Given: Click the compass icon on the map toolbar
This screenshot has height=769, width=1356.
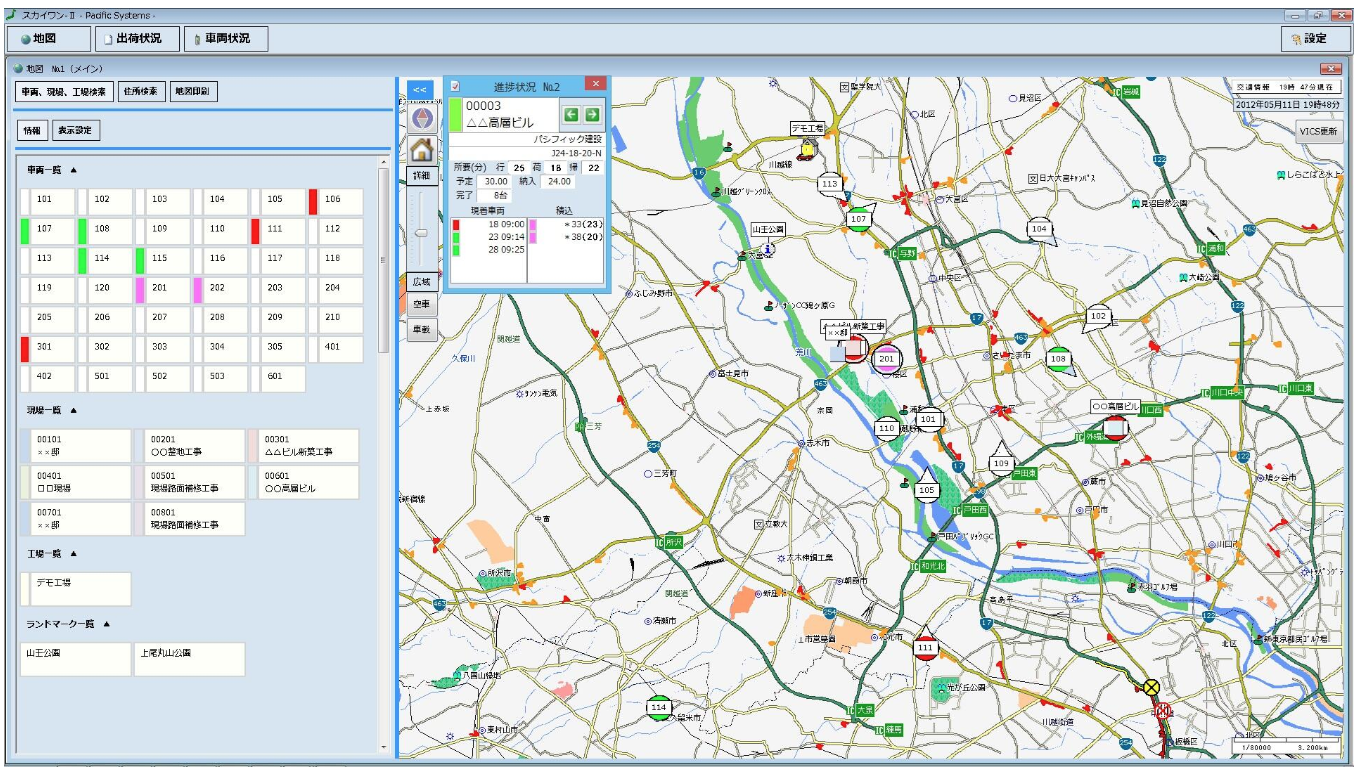Looking at the screenshot, I should [x=421, y=119].
